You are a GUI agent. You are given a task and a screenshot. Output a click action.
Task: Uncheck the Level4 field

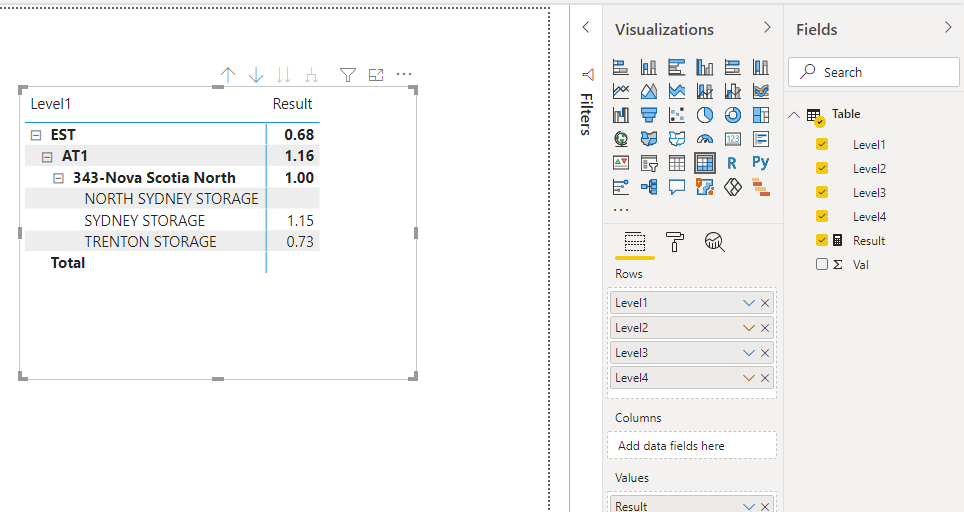pyautogui.click(x=822, y=216)
